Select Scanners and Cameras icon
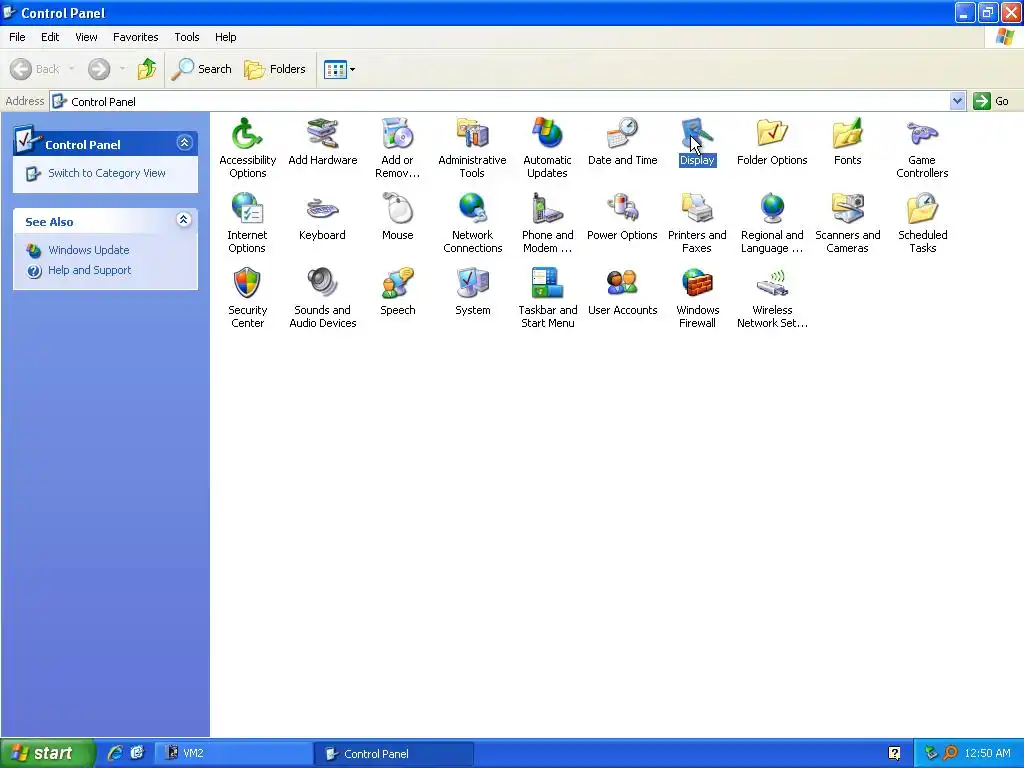 pyautogui.click(x=847, y=223)
